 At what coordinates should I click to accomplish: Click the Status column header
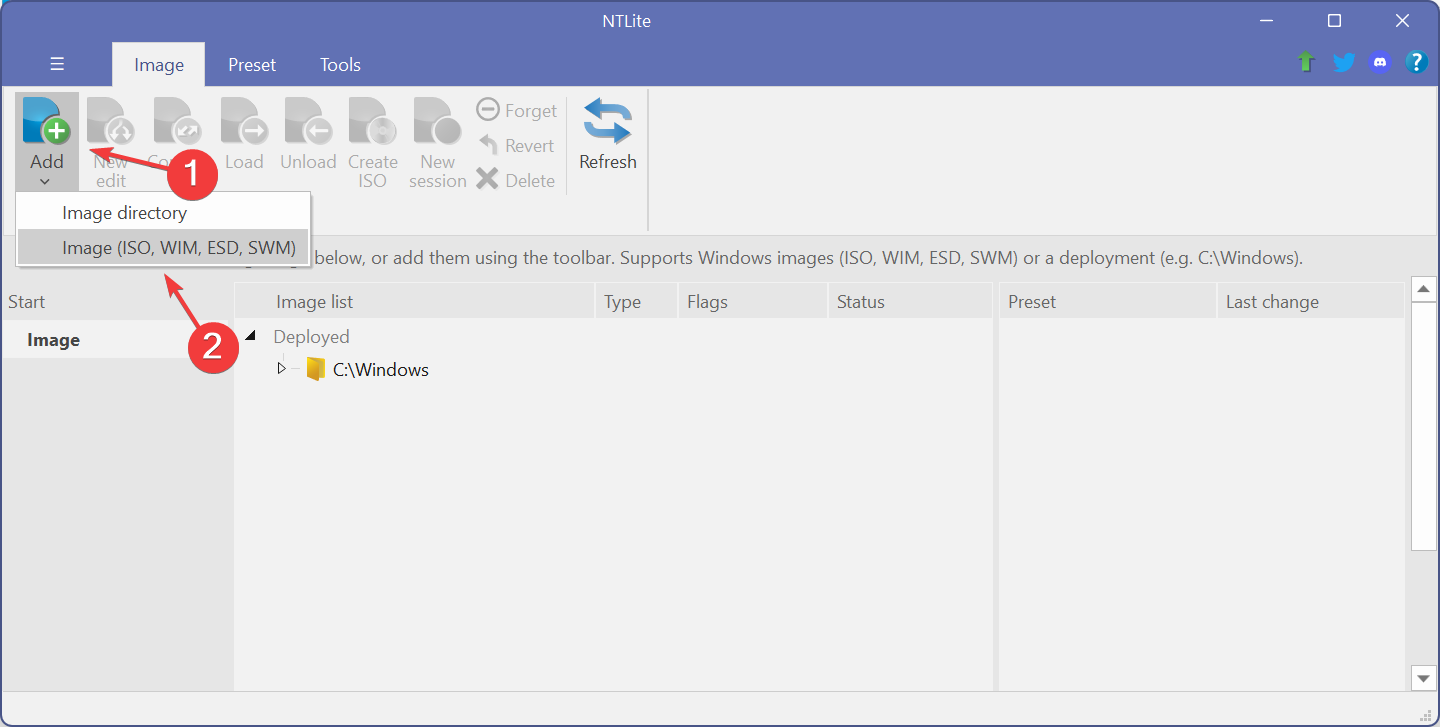point(910,302)
